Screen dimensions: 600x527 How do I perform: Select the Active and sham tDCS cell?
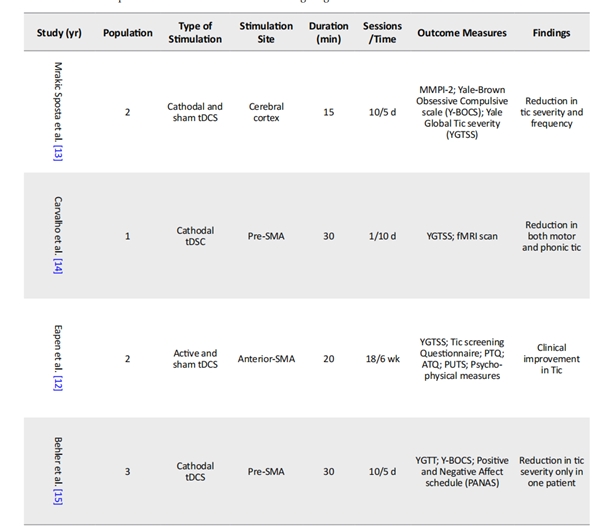(196, 359)
